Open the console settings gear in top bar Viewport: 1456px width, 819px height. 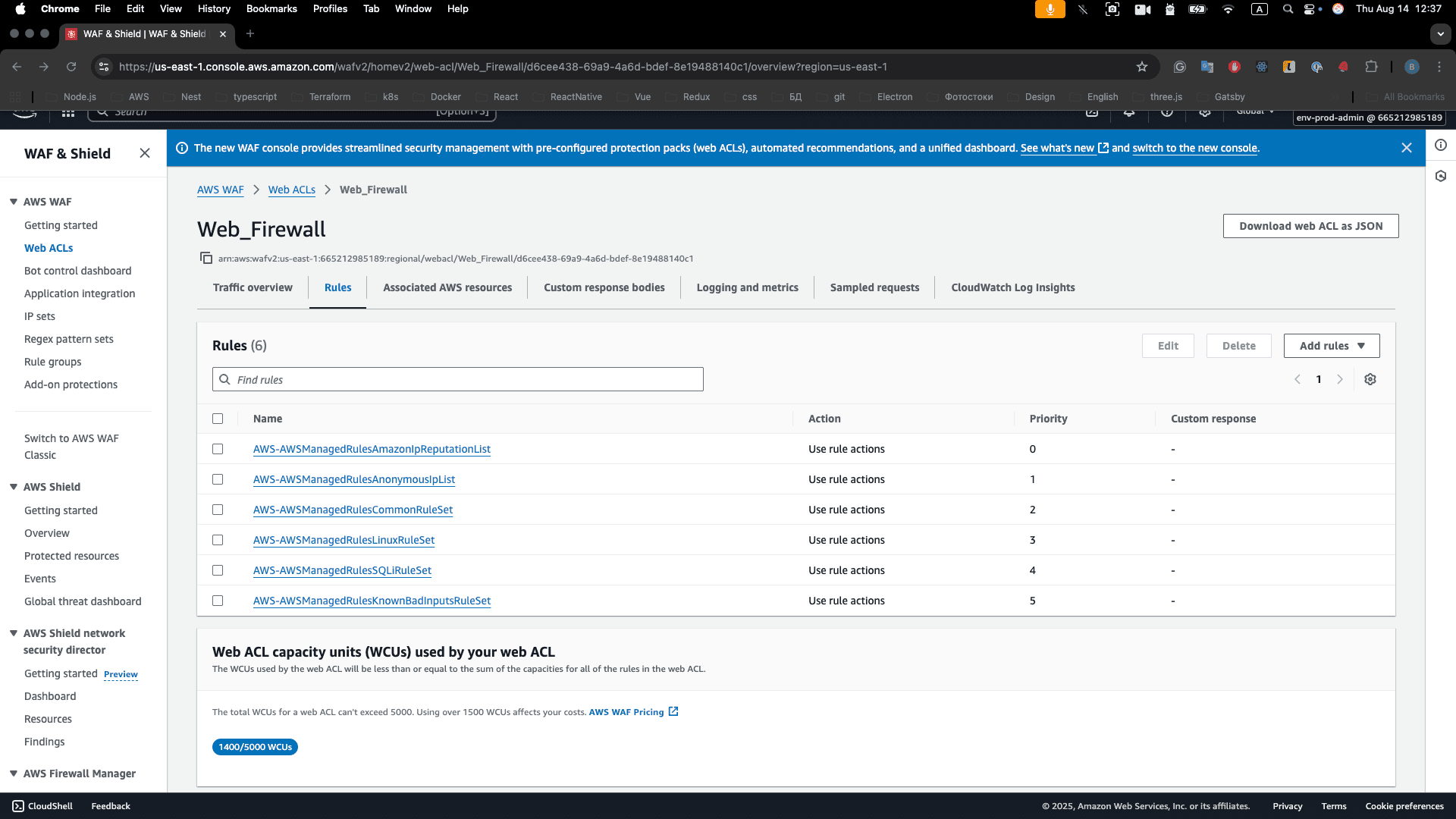(1205, 111)
